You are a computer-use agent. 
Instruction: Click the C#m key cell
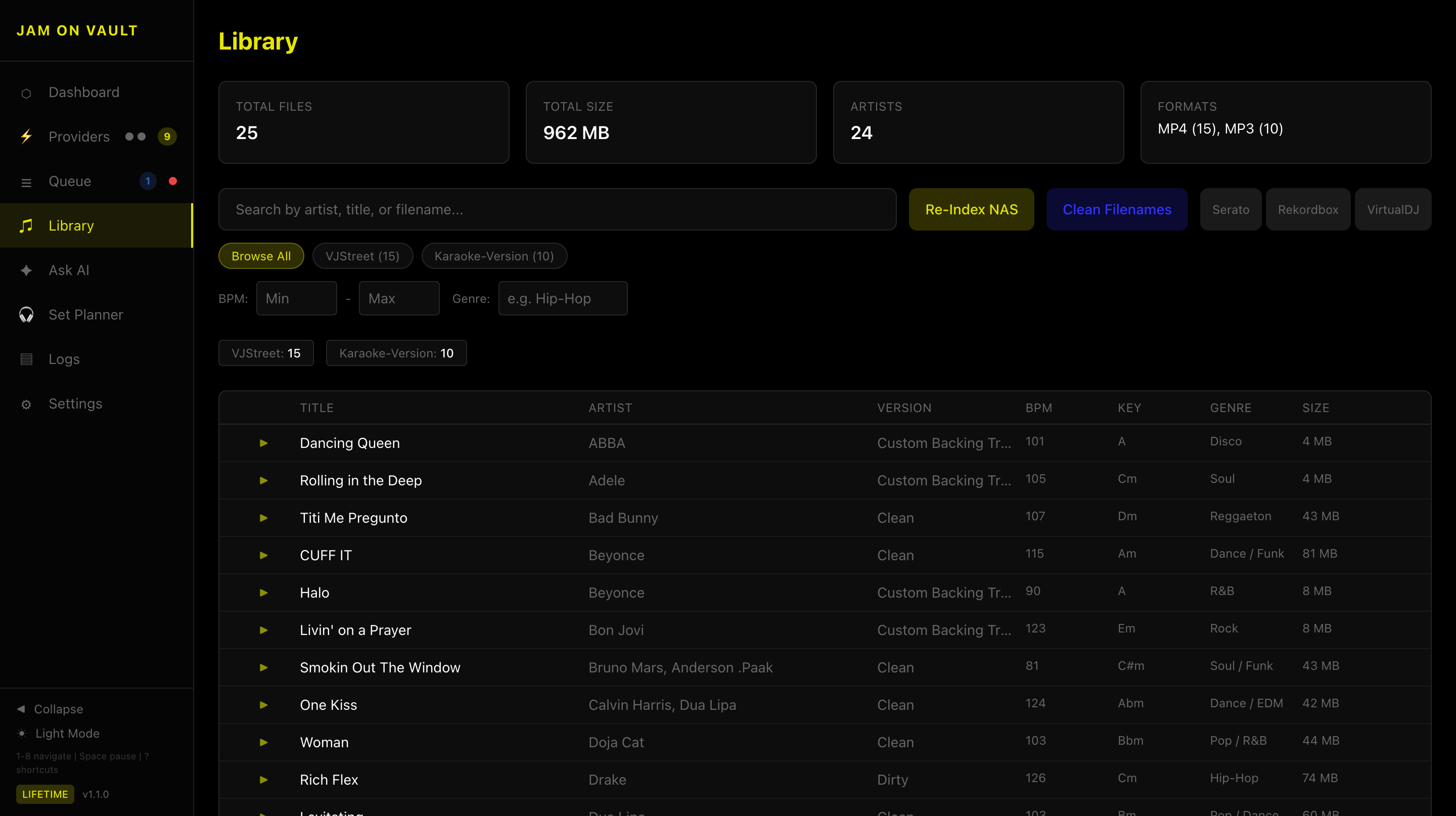[1130, 666]
